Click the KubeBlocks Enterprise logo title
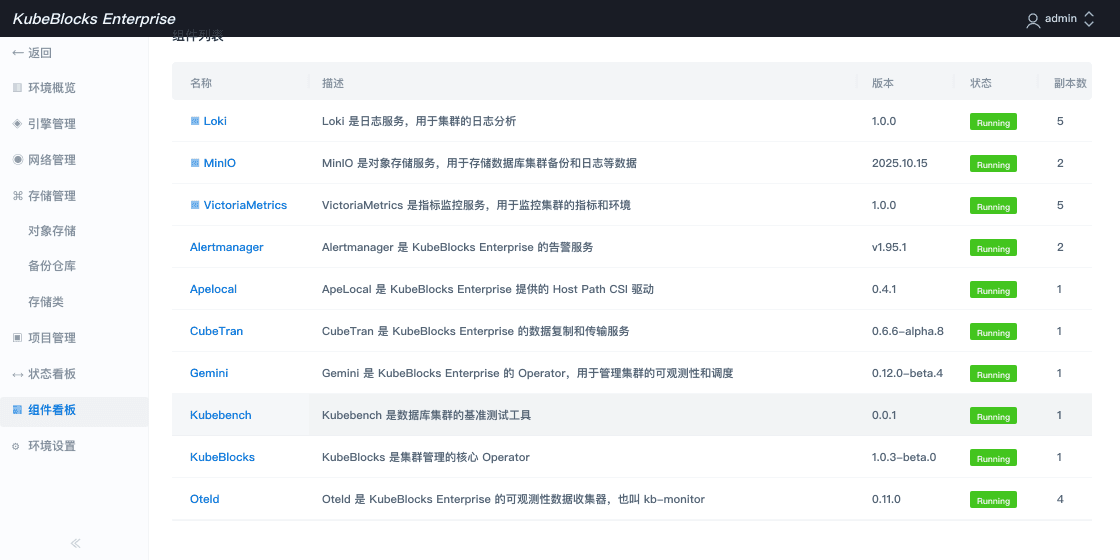This screenshot has height=560, width=1120. point(94,19)
